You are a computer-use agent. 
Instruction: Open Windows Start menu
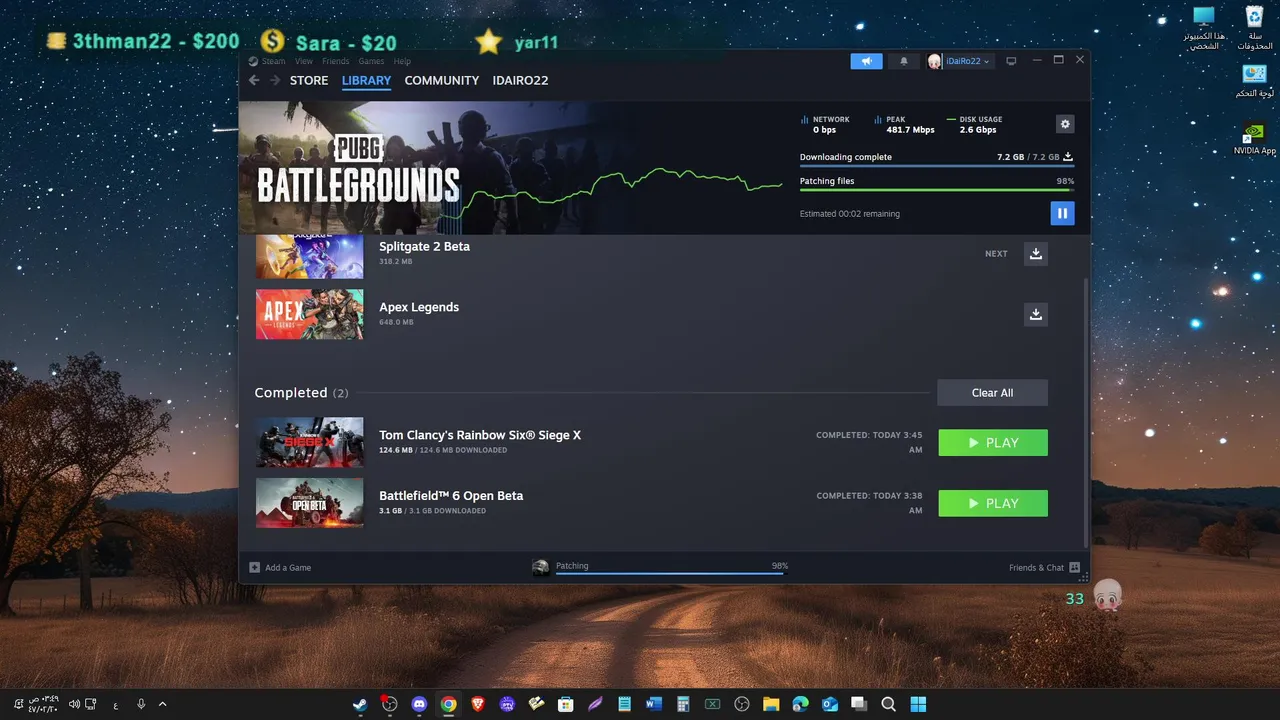[918, 704]
